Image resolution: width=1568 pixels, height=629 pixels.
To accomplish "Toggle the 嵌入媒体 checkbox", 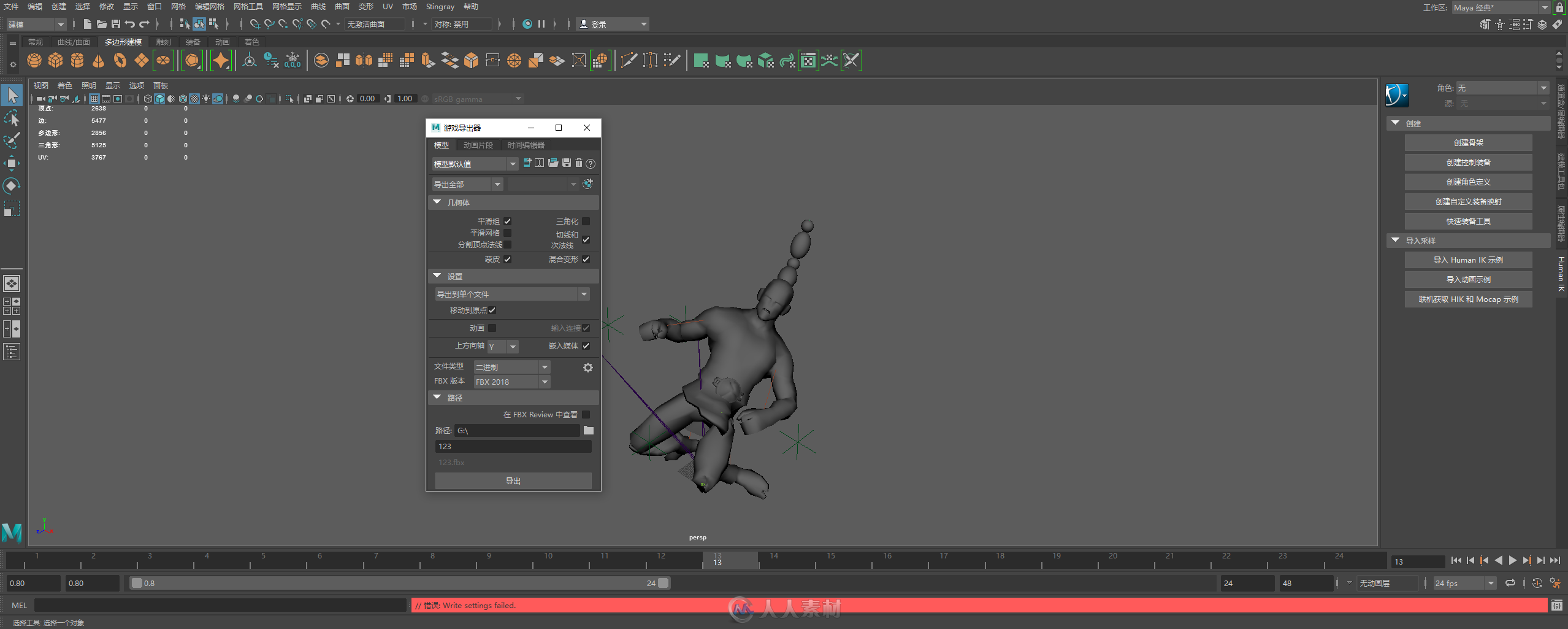I will (x=586, y=345).
